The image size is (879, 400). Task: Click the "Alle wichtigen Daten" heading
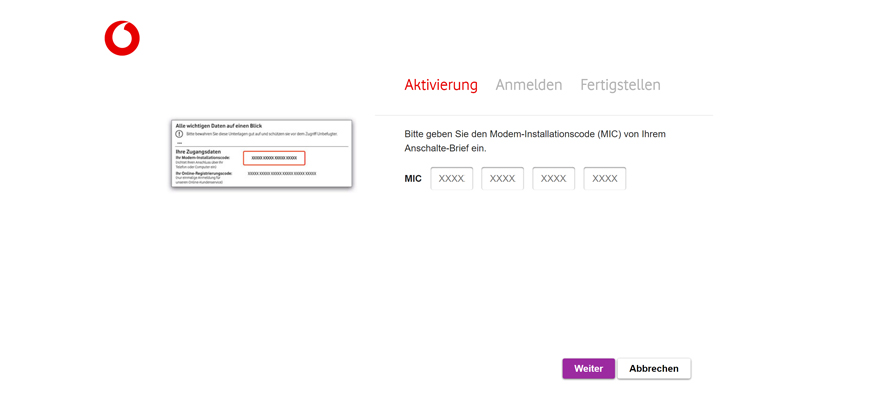(x=219, y=126)
